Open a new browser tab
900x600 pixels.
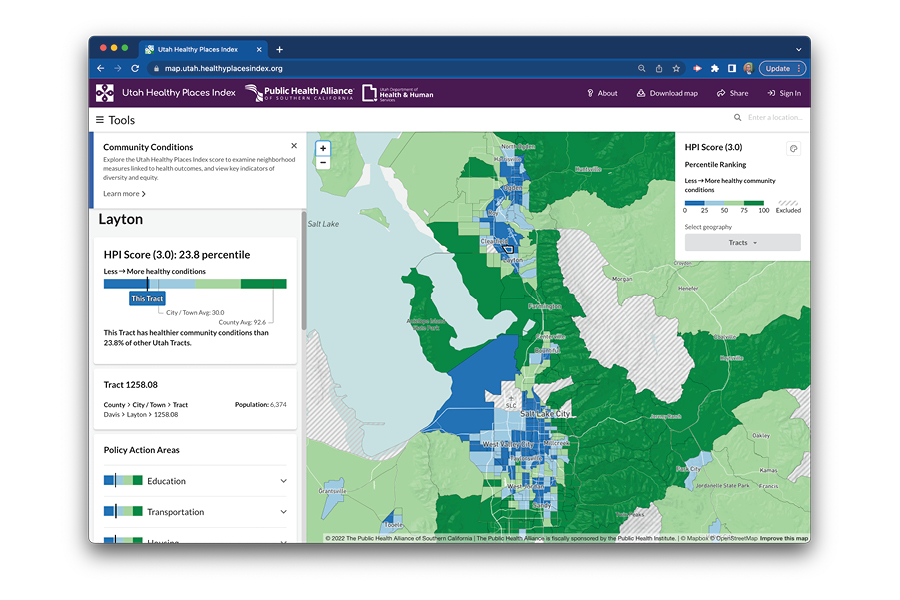[279, 47]
